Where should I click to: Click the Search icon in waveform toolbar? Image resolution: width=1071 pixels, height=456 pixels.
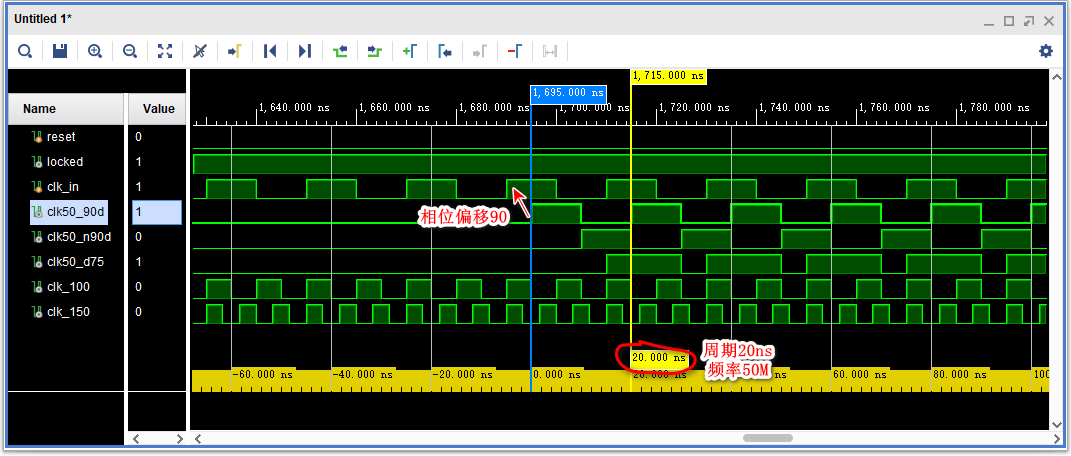point(25,51)
